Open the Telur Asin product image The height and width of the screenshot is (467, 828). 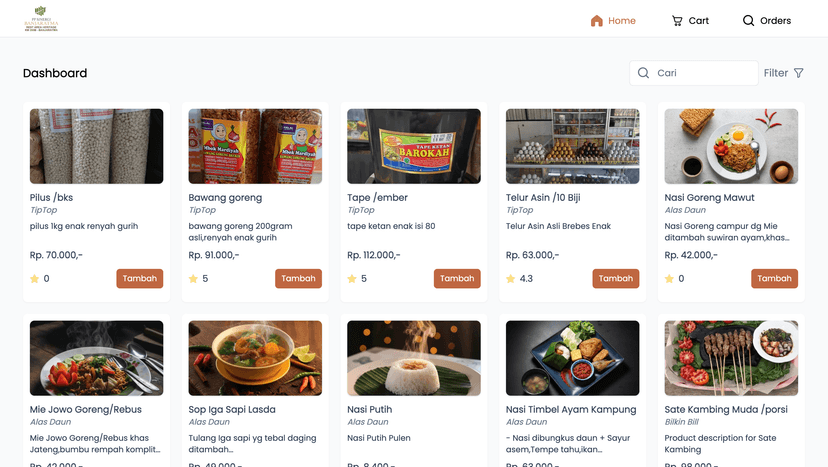click(x=572, y=146)
